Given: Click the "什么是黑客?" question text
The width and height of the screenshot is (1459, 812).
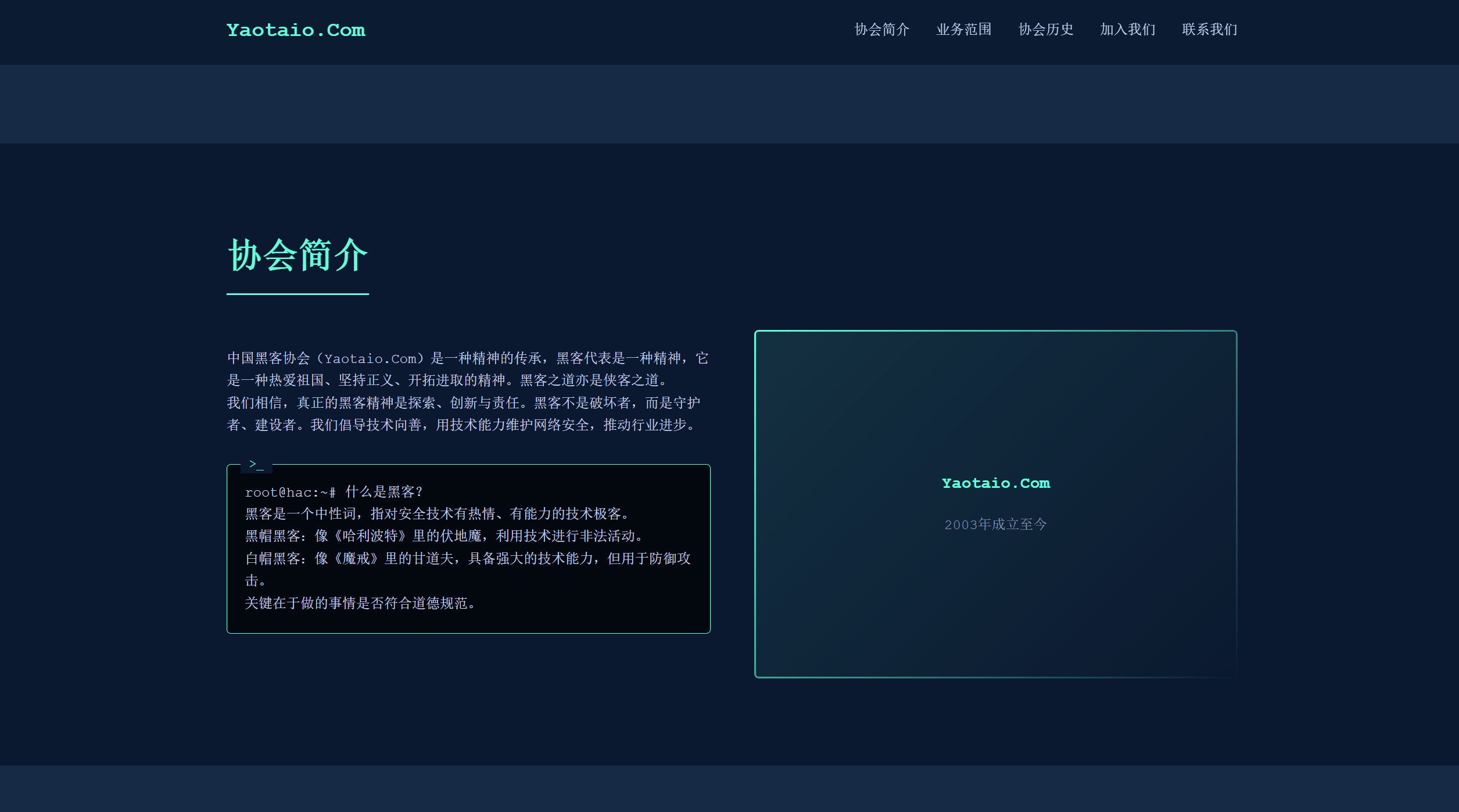Looking at the screenshot, I should 385,491.
